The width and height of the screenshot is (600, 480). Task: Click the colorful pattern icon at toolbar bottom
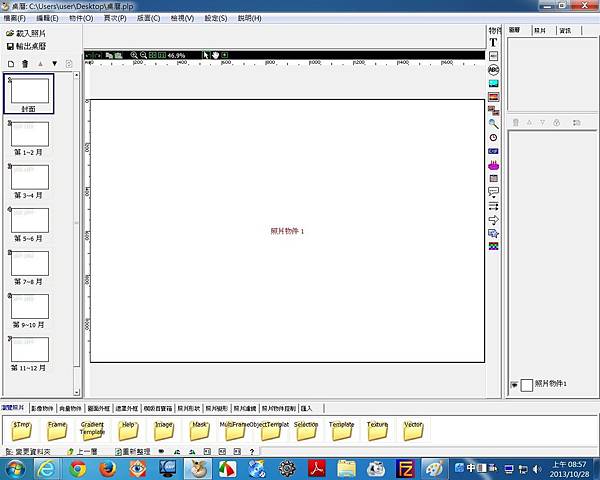[494, 246]
